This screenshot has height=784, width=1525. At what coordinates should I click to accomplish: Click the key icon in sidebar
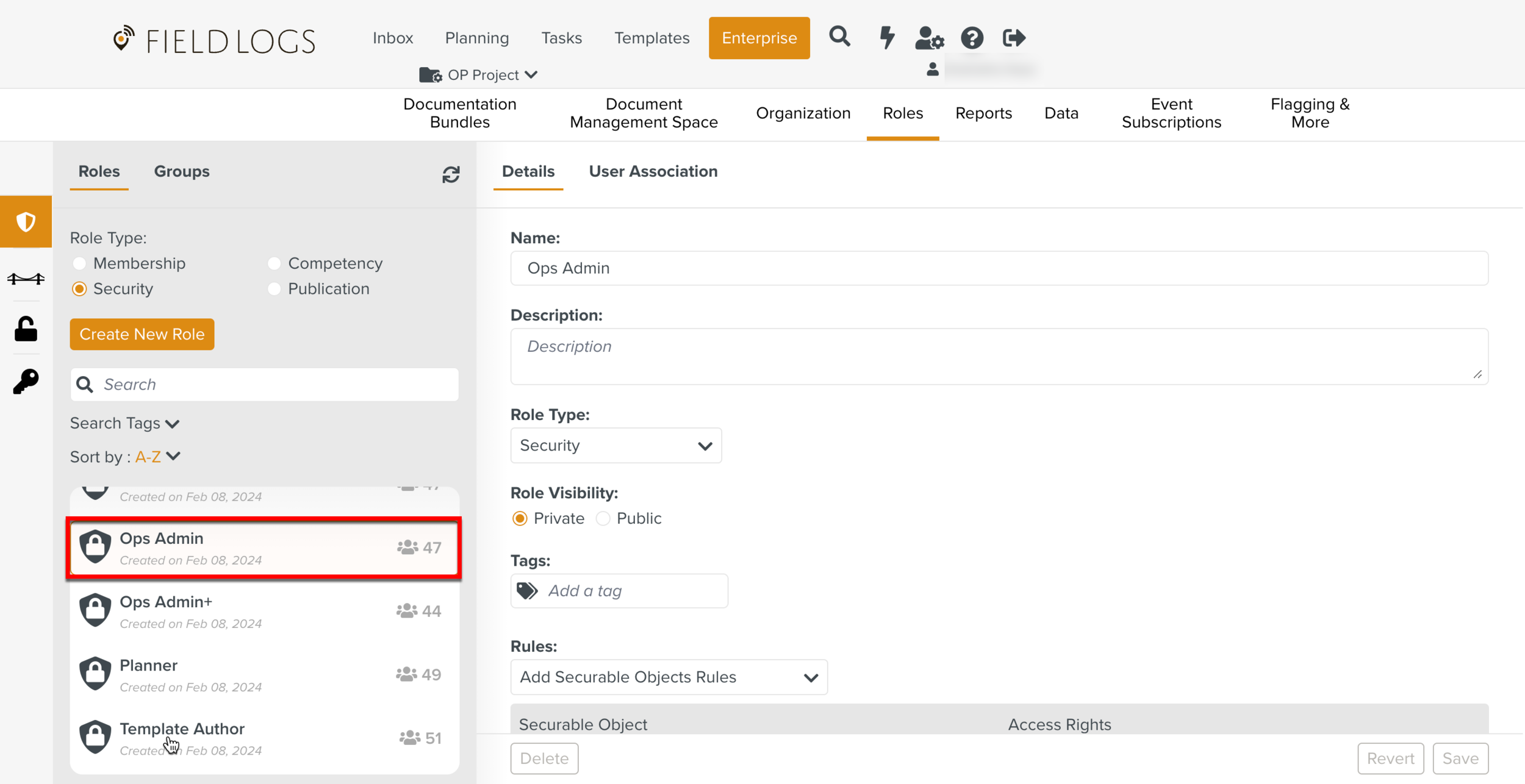pos(26,382)
